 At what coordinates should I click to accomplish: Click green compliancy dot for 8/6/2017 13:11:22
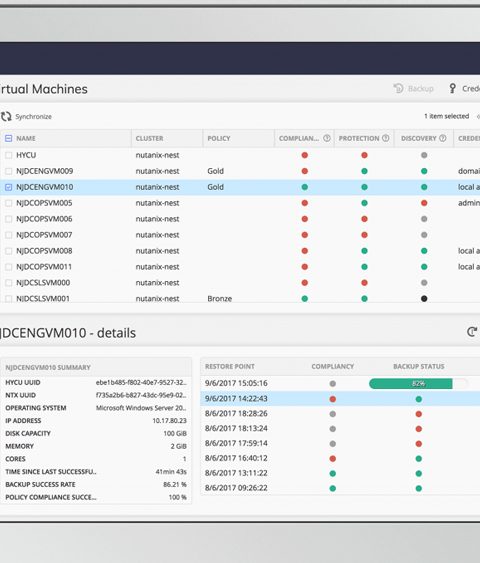(x=333, y=474)
